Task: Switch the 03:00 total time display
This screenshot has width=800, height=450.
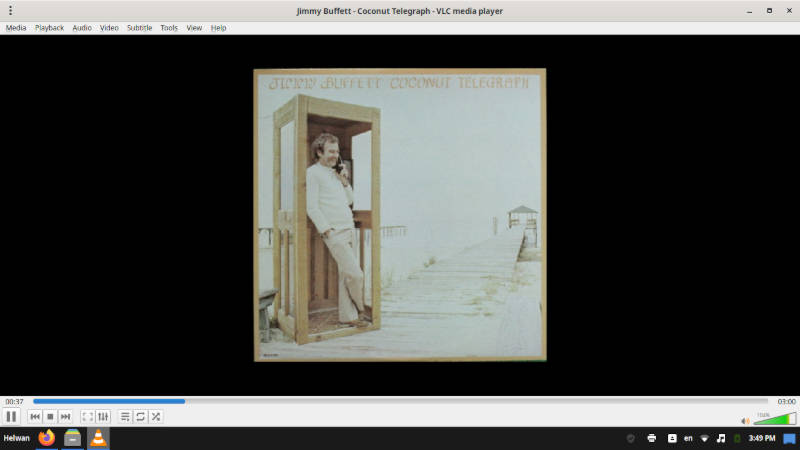Action: pyautogui.click(x=786, y=401)
